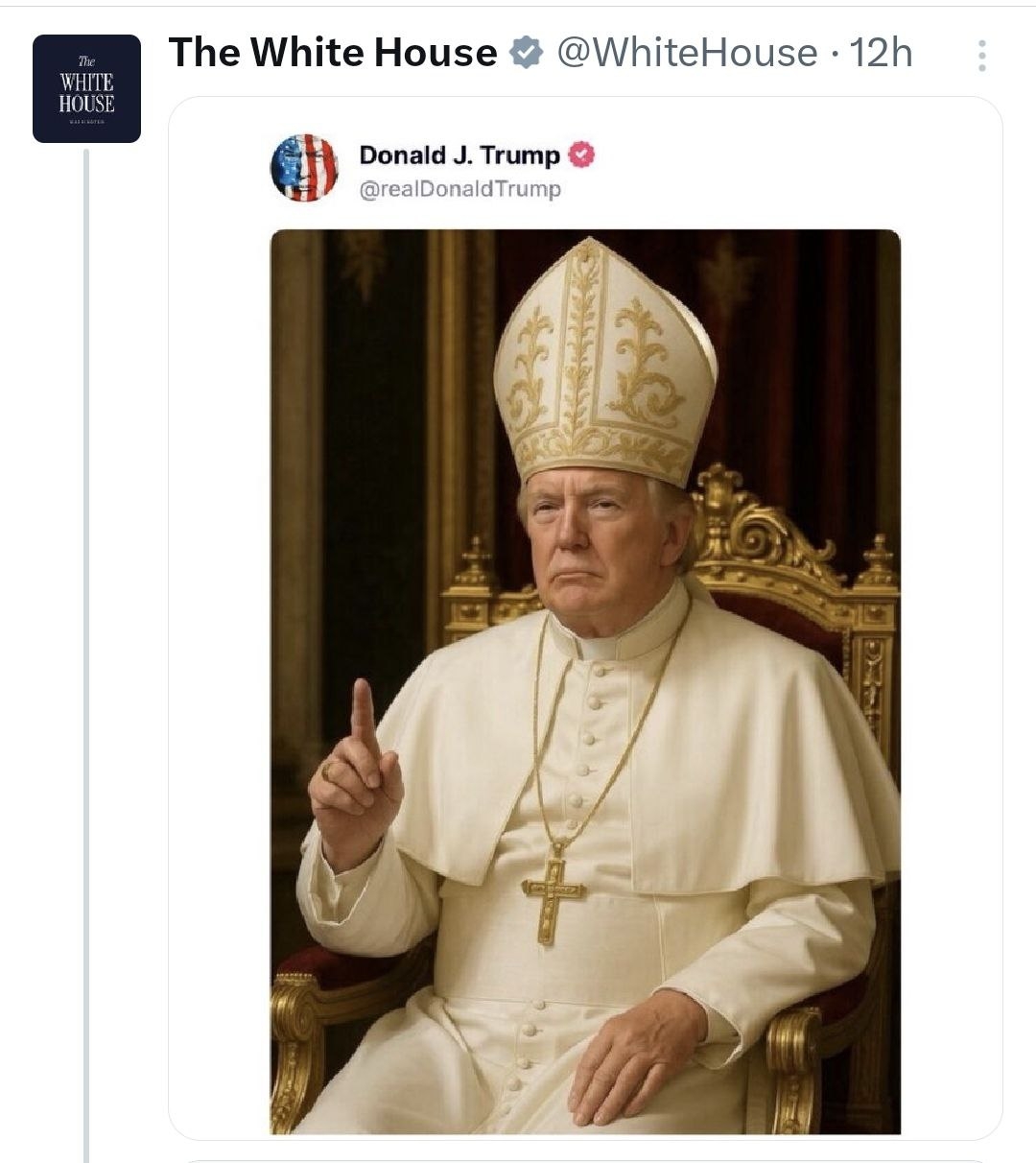Open the @WhiteHouse handle
The width and height of the screenshot is (1036, 1163).
pos(687,53)
